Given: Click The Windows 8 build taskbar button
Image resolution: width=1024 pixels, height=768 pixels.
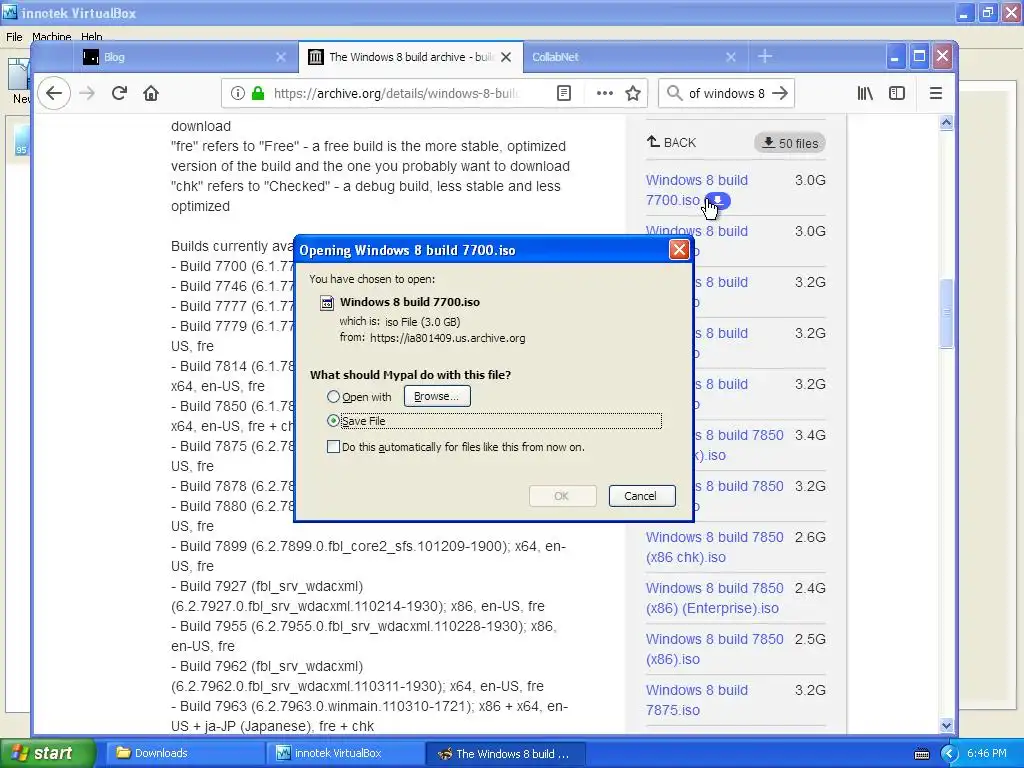Looking at the screenshot, I should click(x=505, y=753).
